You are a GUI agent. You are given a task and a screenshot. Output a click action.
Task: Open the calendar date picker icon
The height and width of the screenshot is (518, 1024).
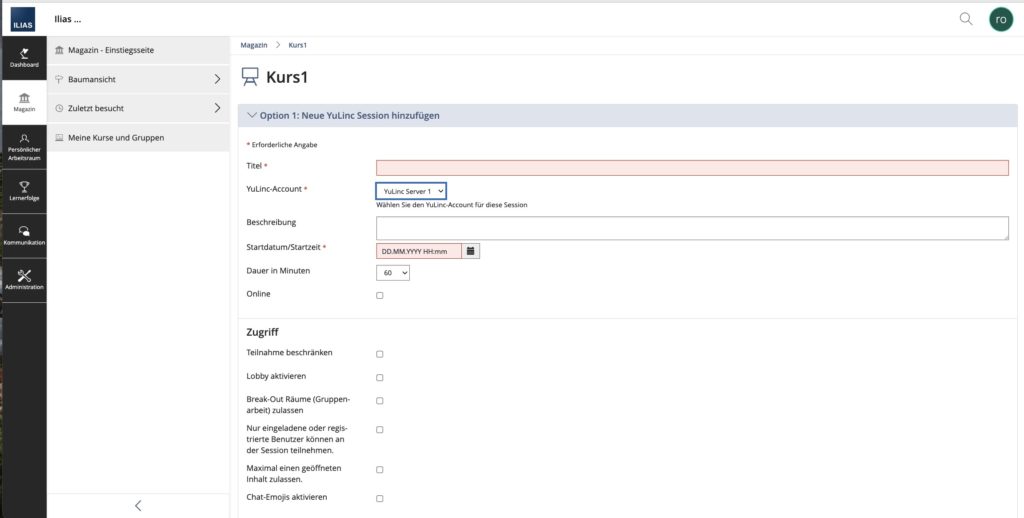[x=471, y=250]
